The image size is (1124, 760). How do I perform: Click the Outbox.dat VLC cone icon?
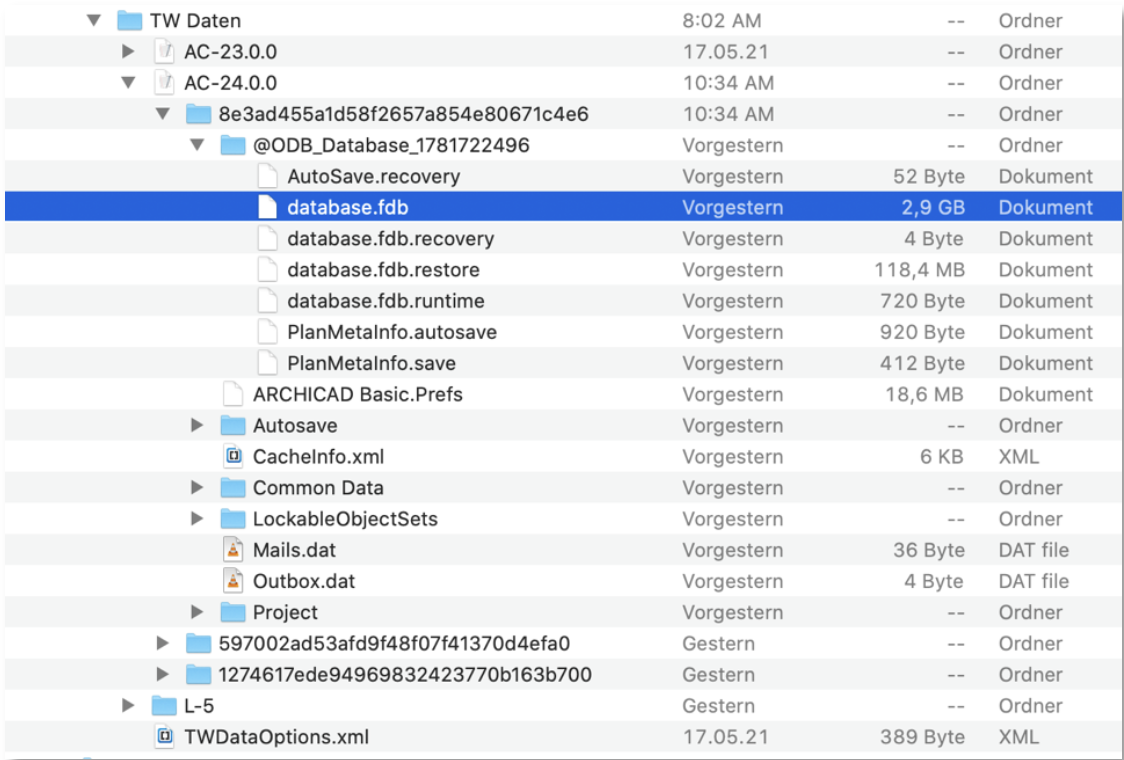pos(233,581)
